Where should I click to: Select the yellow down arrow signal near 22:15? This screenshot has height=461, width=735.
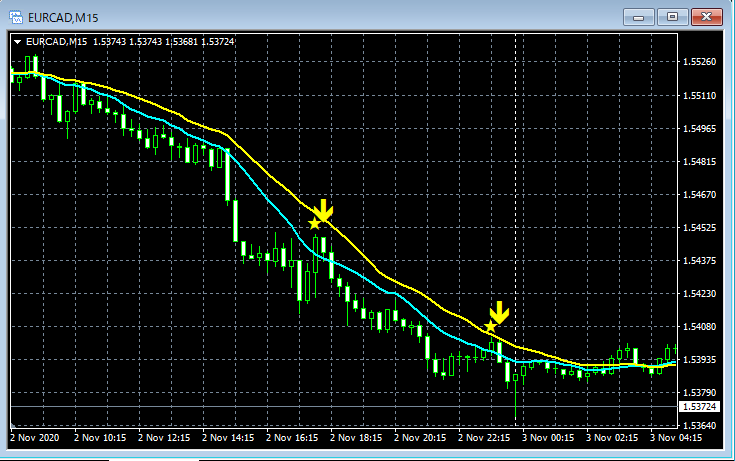coord(499,312)
